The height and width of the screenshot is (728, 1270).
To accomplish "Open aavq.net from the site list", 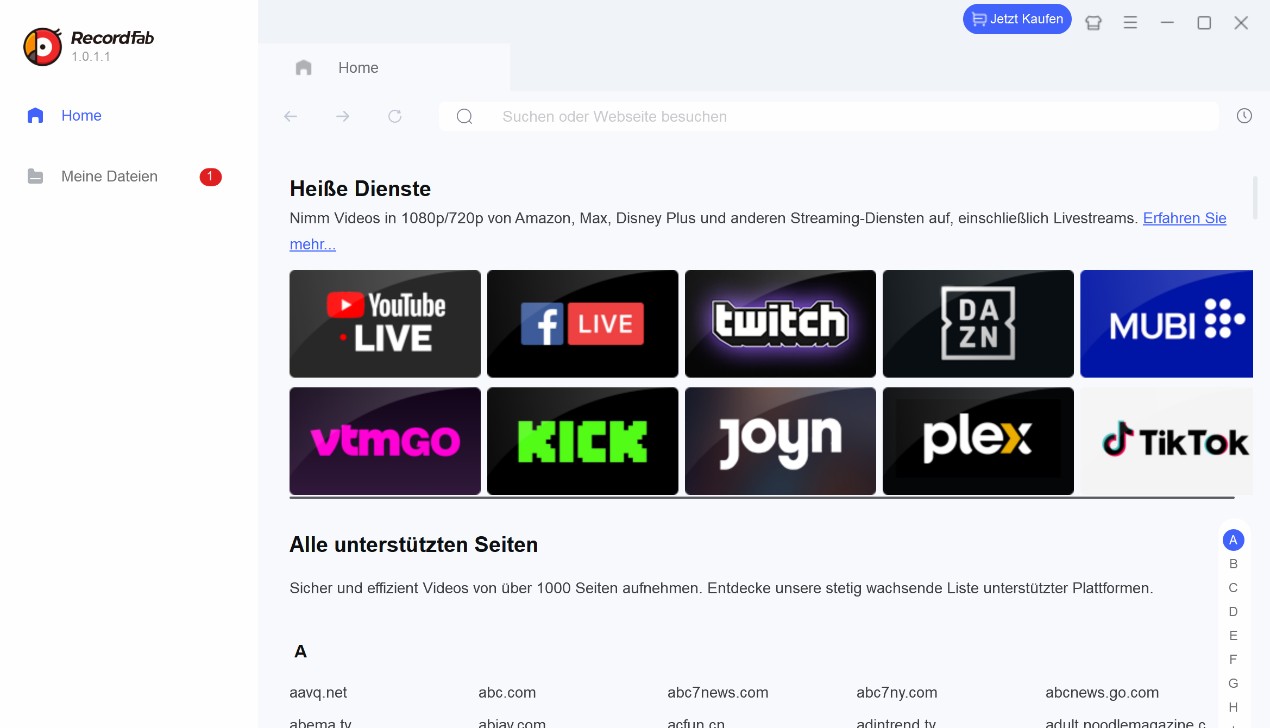I will [318, 693].
